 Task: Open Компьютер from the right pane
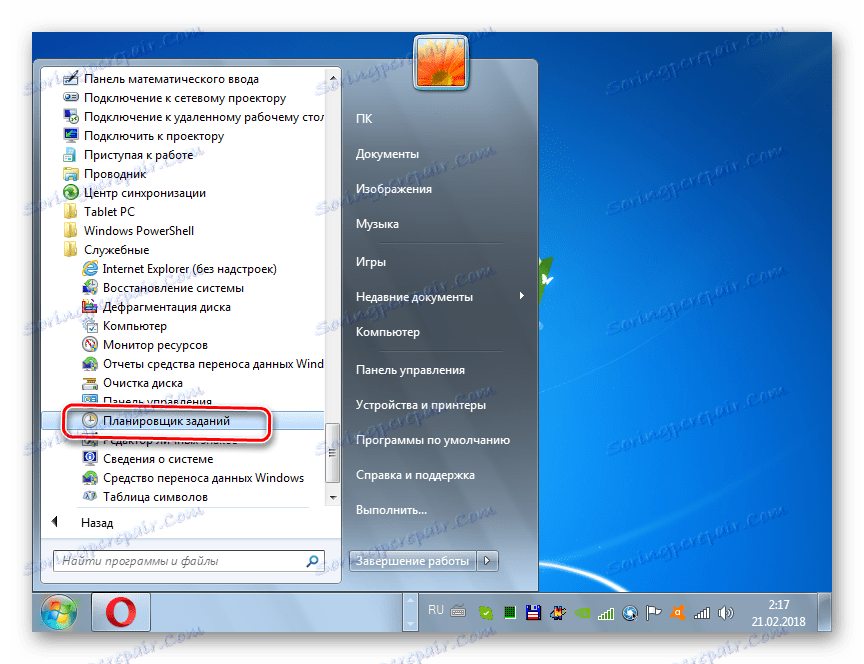tap(388, 332)
